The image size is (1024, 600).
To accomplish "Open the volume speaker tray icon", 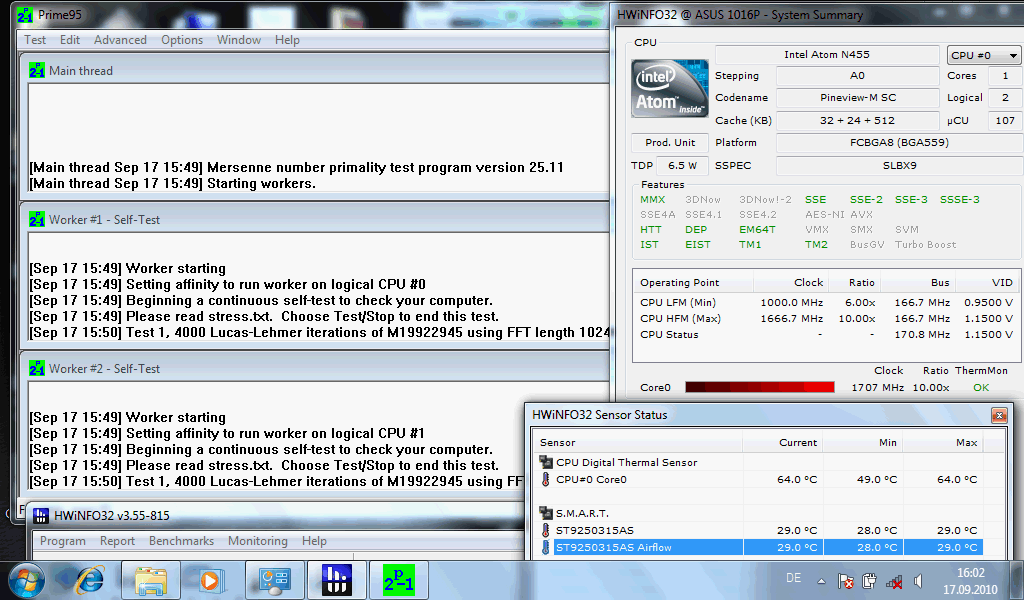I will tap(918, 580).
